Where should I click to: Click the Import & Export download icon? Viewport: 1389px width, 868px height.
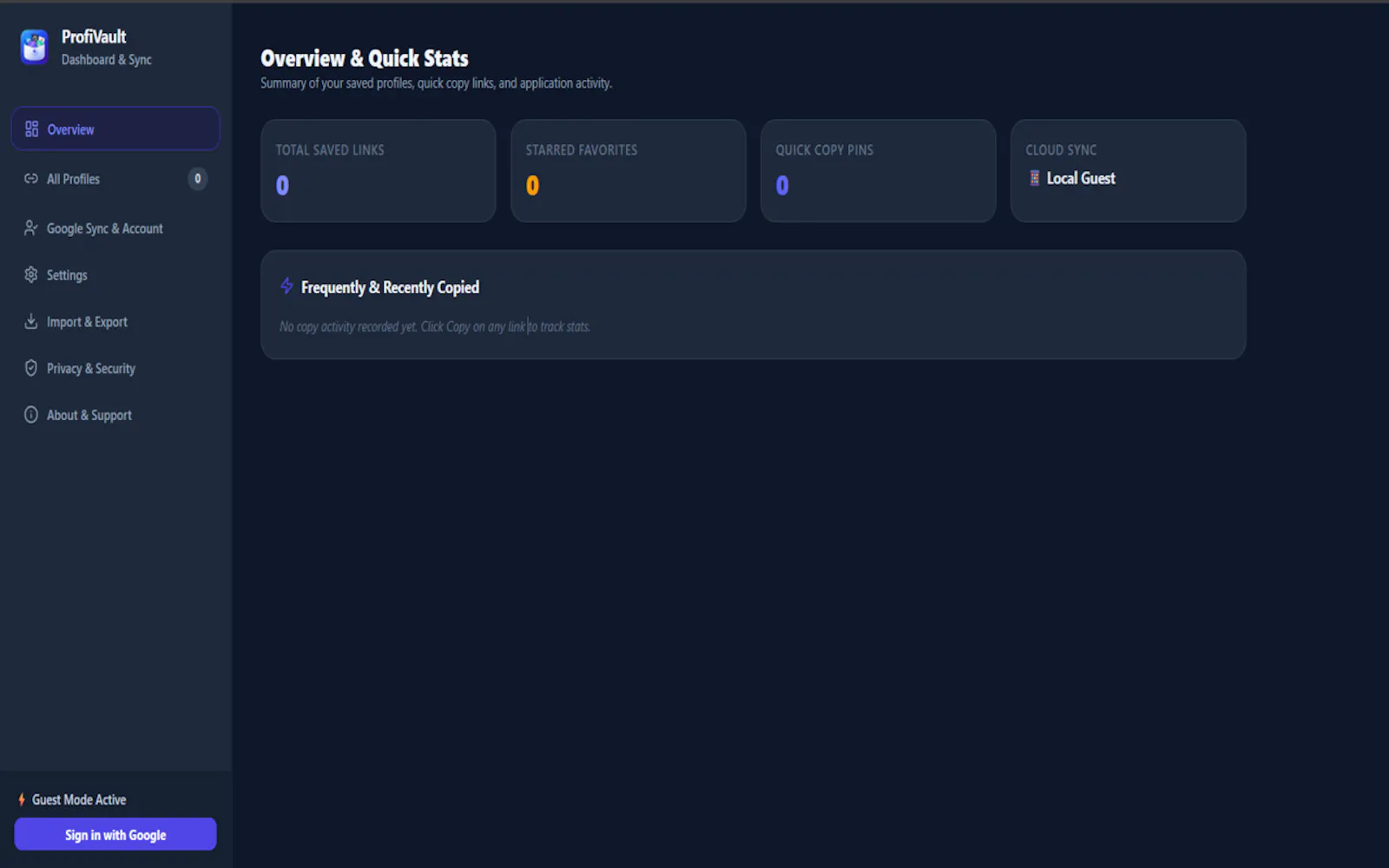point(31,321)
